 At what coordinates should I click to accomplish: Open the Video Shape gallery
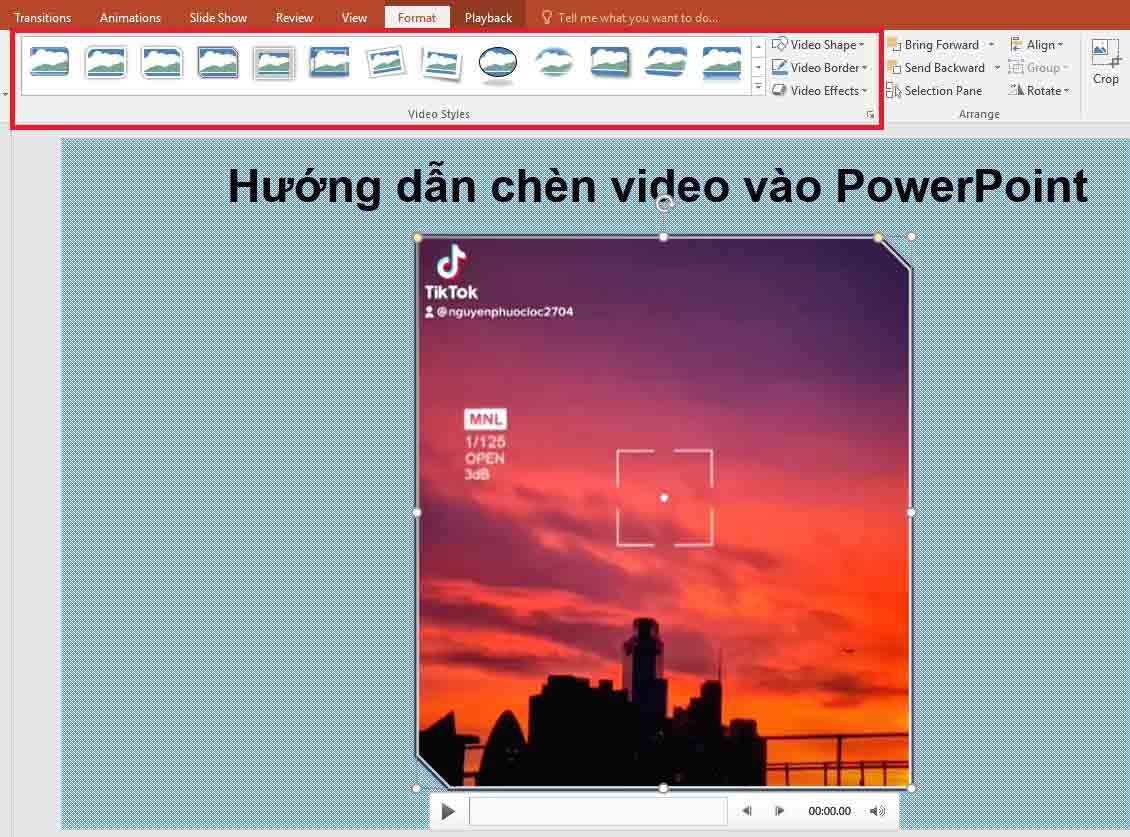point(818,44)
